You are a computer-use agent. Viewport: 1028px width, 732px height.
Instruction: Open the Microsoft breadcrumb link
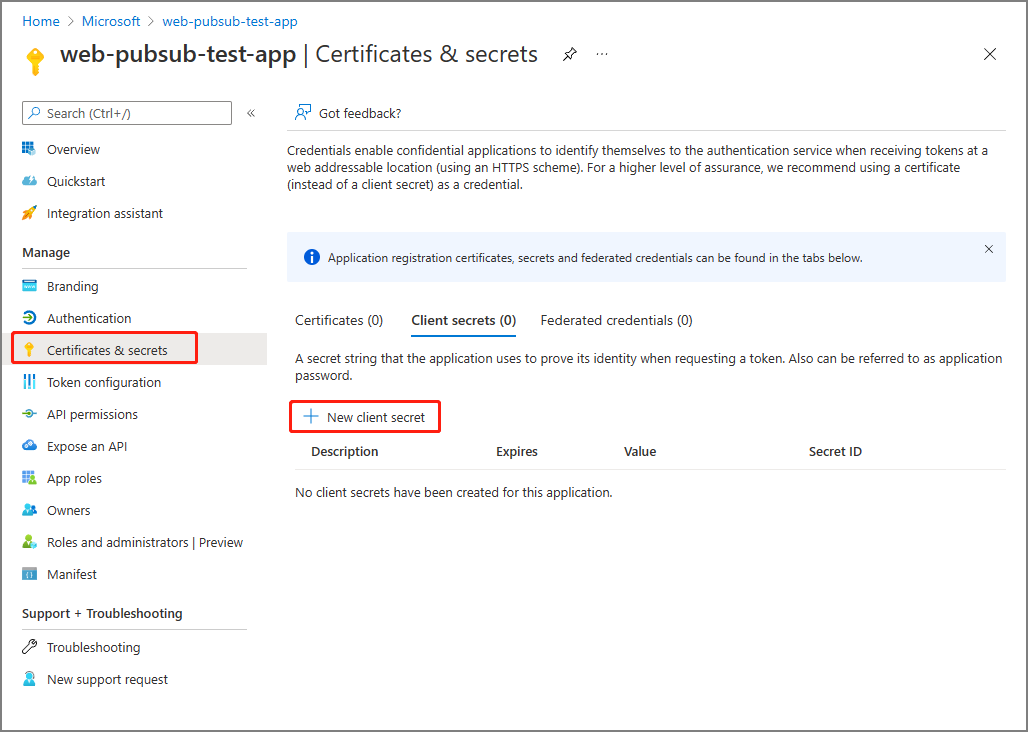110,21
